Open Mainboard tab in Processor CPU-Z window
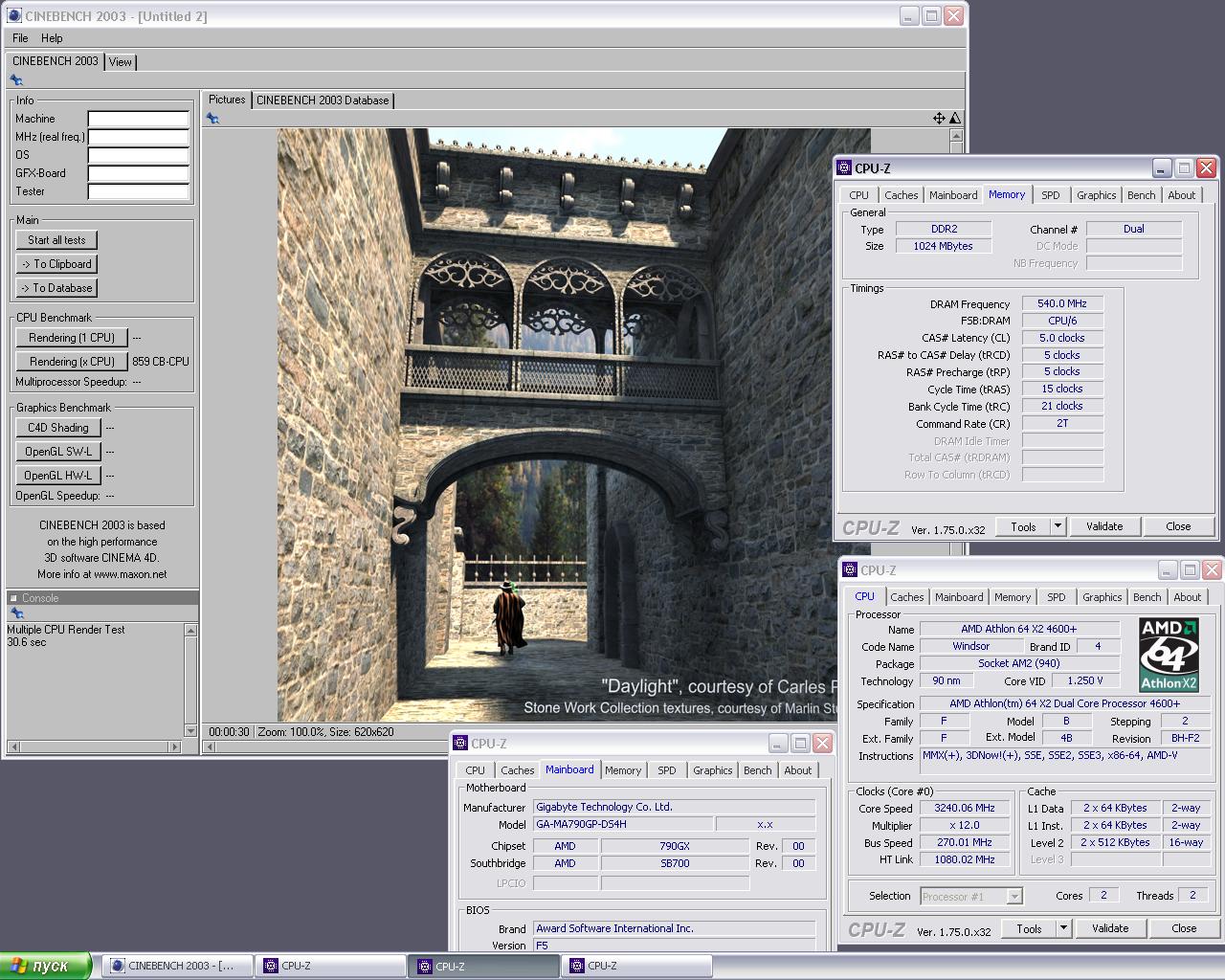The image size is (1225, 980). click(x=959, y=597)
